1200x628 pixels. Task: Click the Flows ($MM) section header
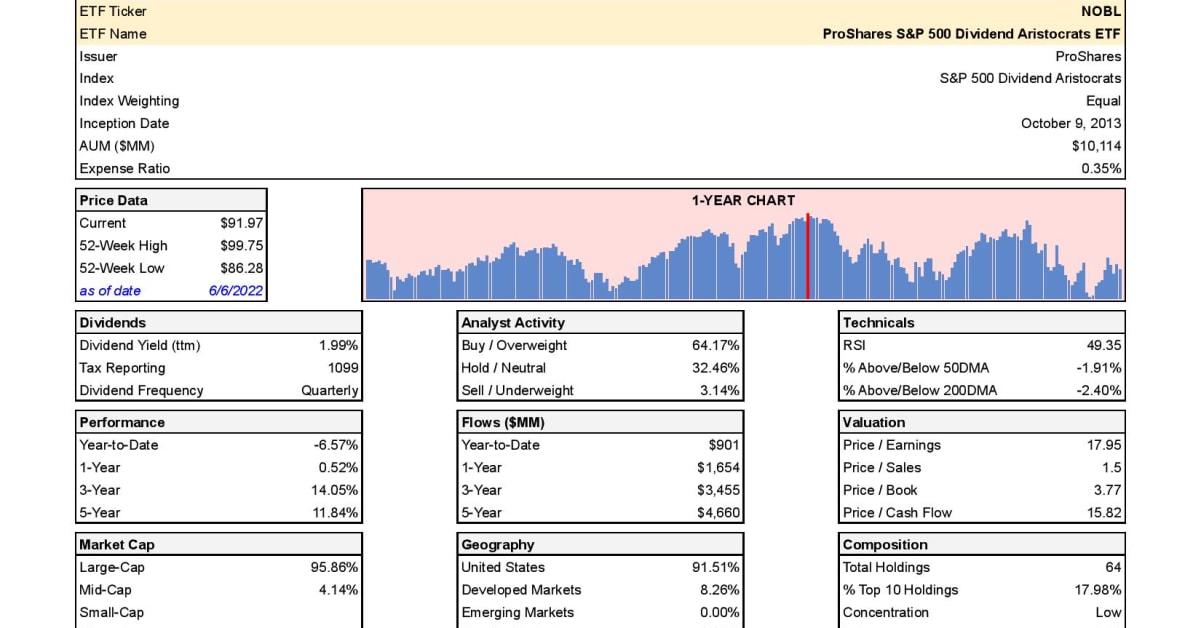point(601,422)
